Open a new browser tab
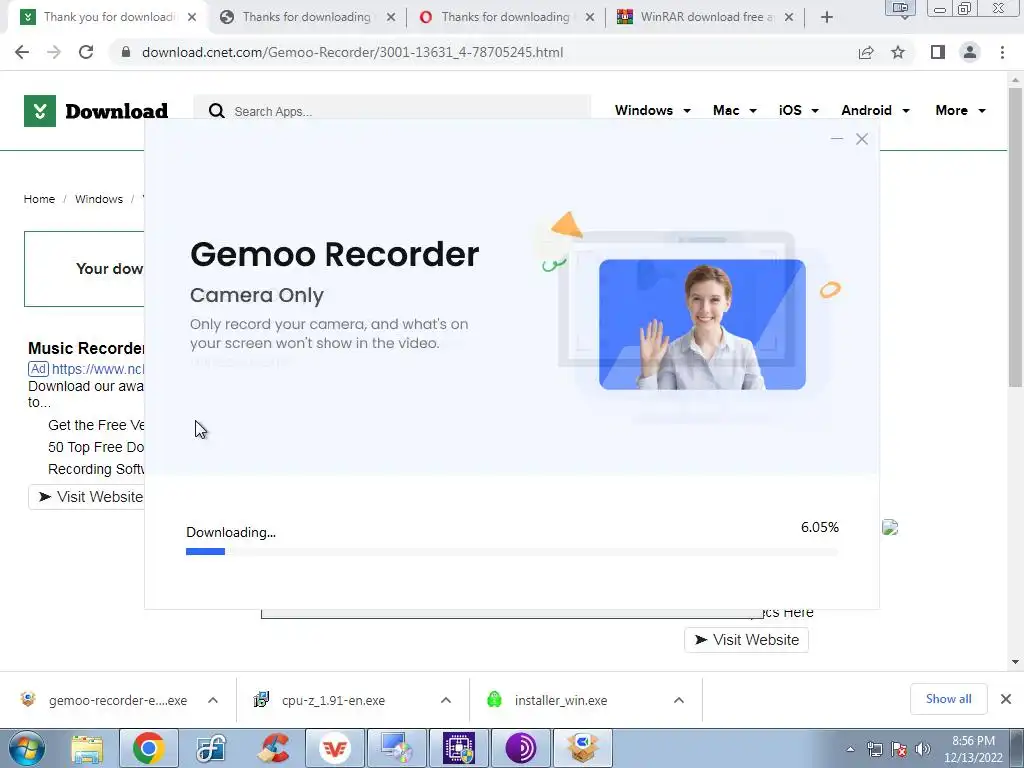Screen dimensions: 1024x768 click(827, 17)
